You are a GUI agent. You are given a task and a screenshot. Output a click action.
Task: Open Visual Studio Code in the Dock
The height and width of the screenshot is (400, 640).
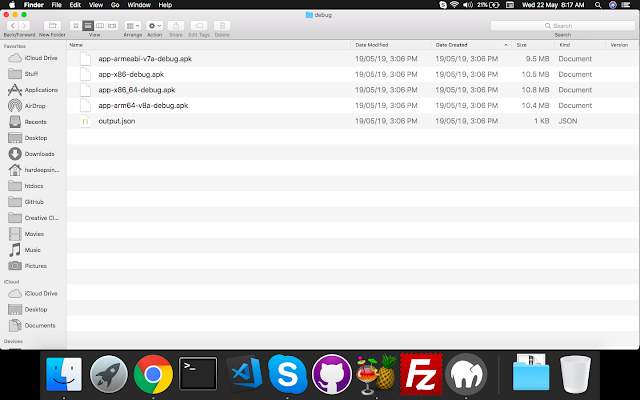[243, 373]
